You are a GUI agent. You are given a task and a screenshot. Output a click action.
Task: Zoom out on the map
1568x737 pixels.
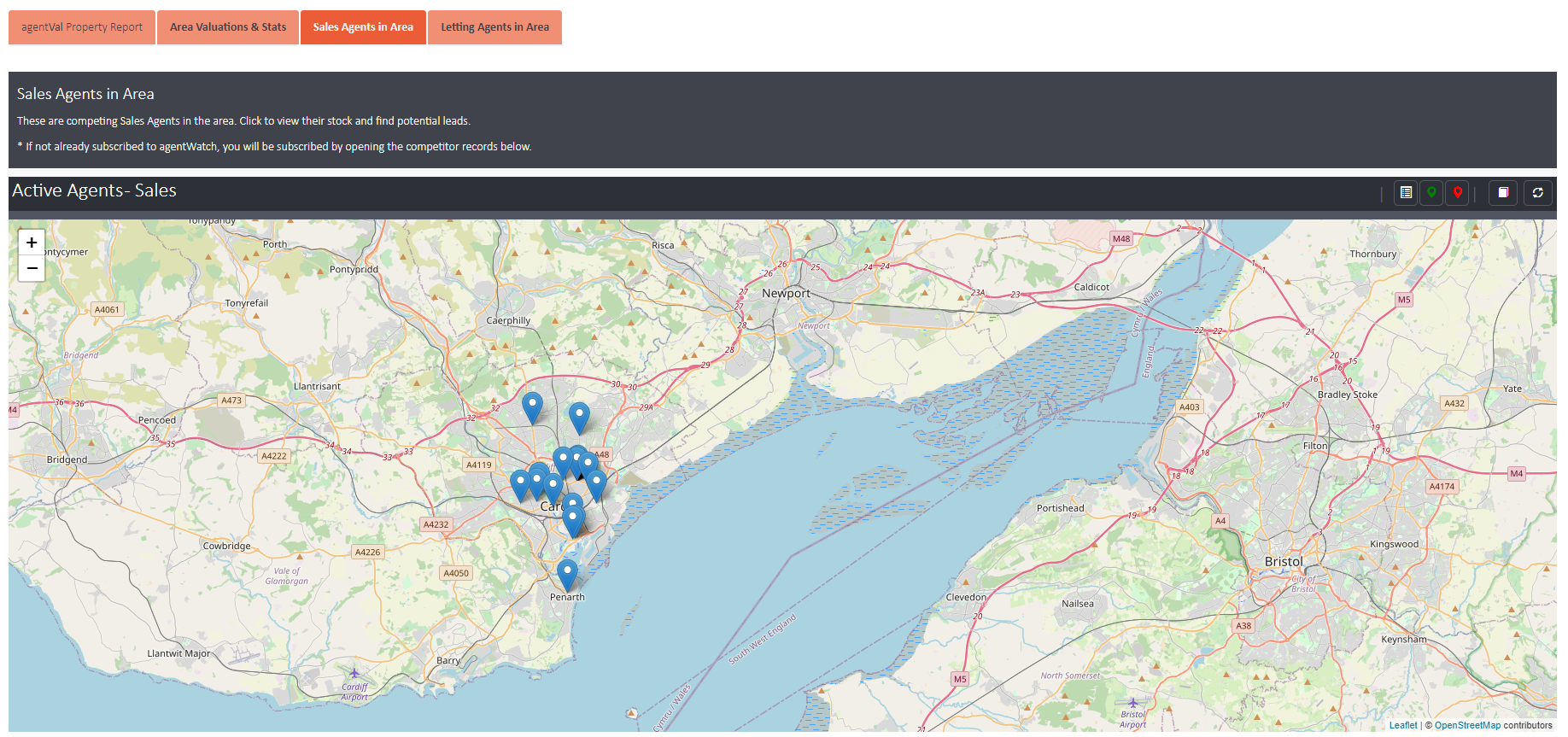point(32,268)
